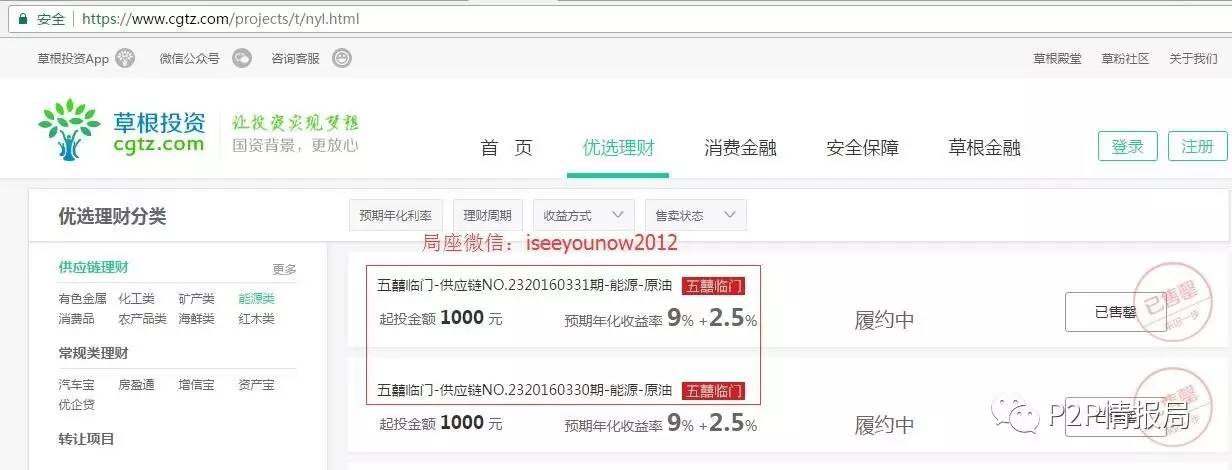This screenshot has width=1232, height=470.
Task: Select 优选理财 tab
Action: click(x=618, y=148)
